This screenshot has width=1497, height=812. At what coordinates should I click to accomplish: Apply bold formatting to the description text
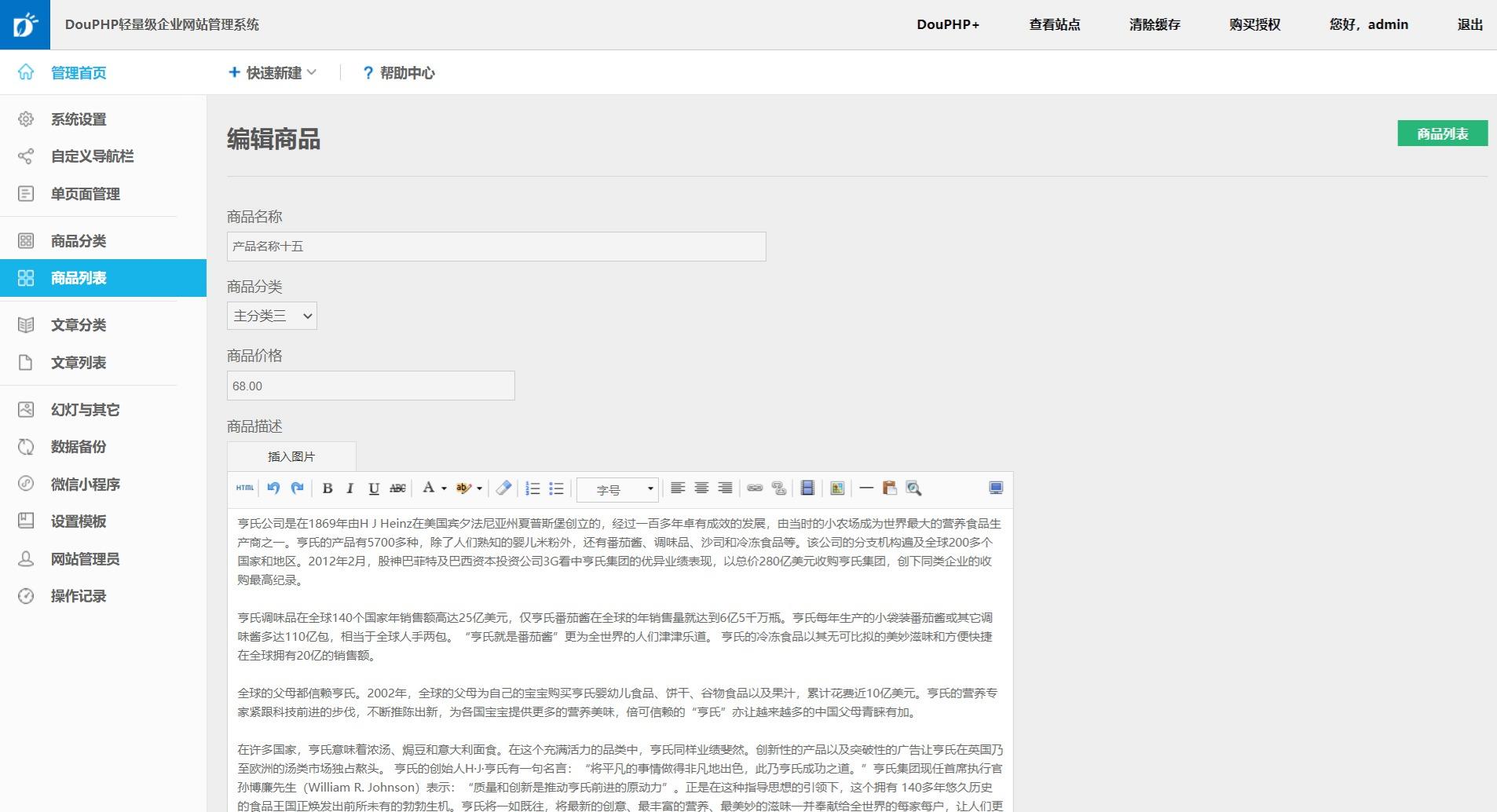coord(328,488)
